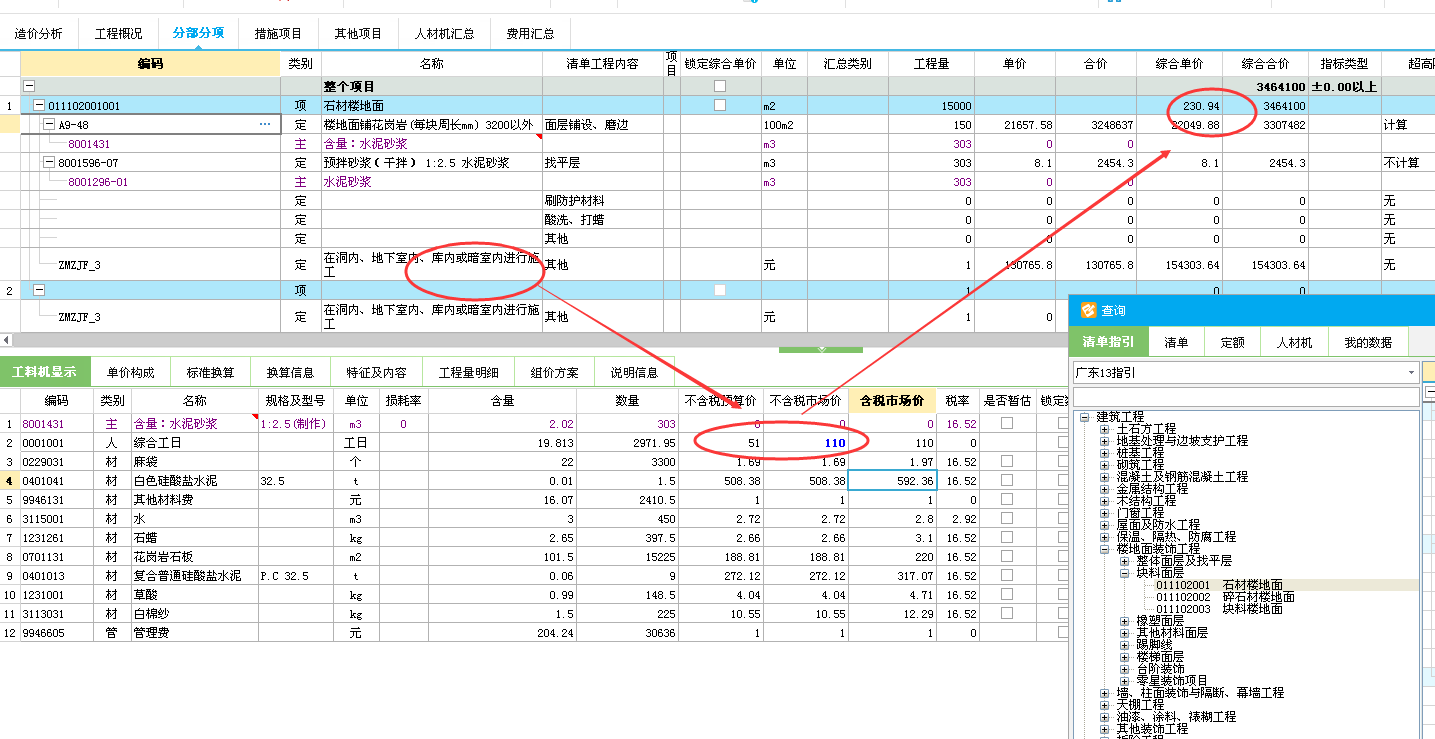Open 说明信息 tab
The height and width of the screenshot is (739, 1435).
(634, 372)
